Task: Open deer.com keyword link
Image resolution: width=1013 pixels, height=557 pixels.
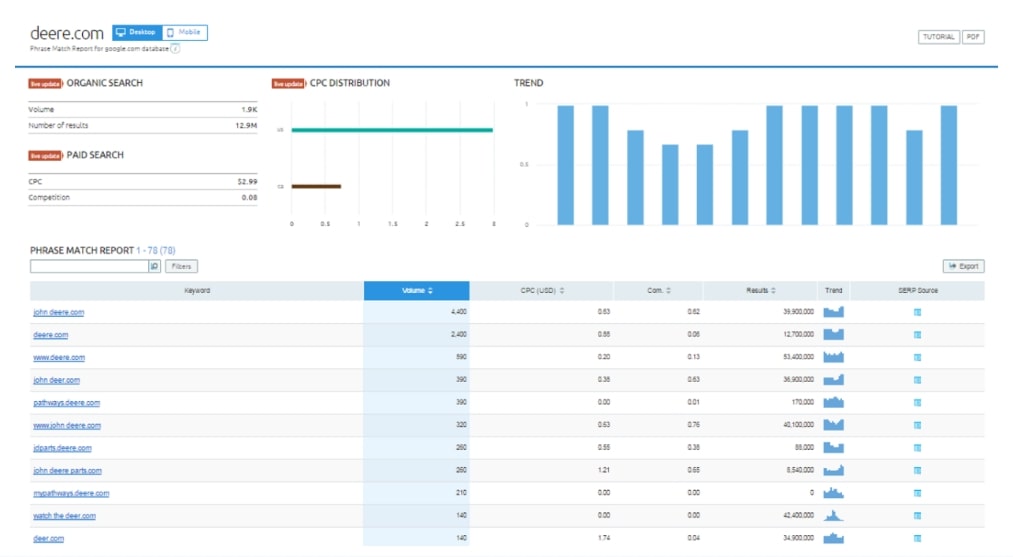Action: coord(48,538)
